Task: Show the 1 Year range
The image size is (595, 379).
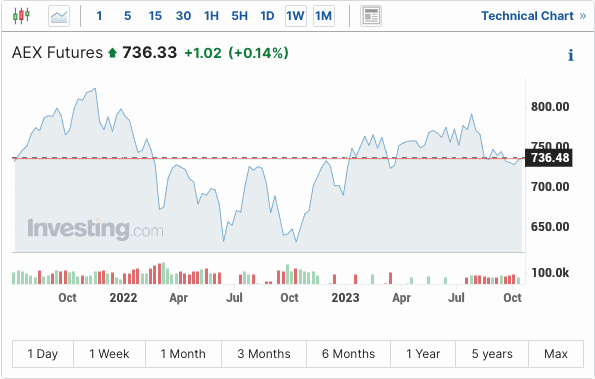Action: pyautogui.click(x=423, y=354)
